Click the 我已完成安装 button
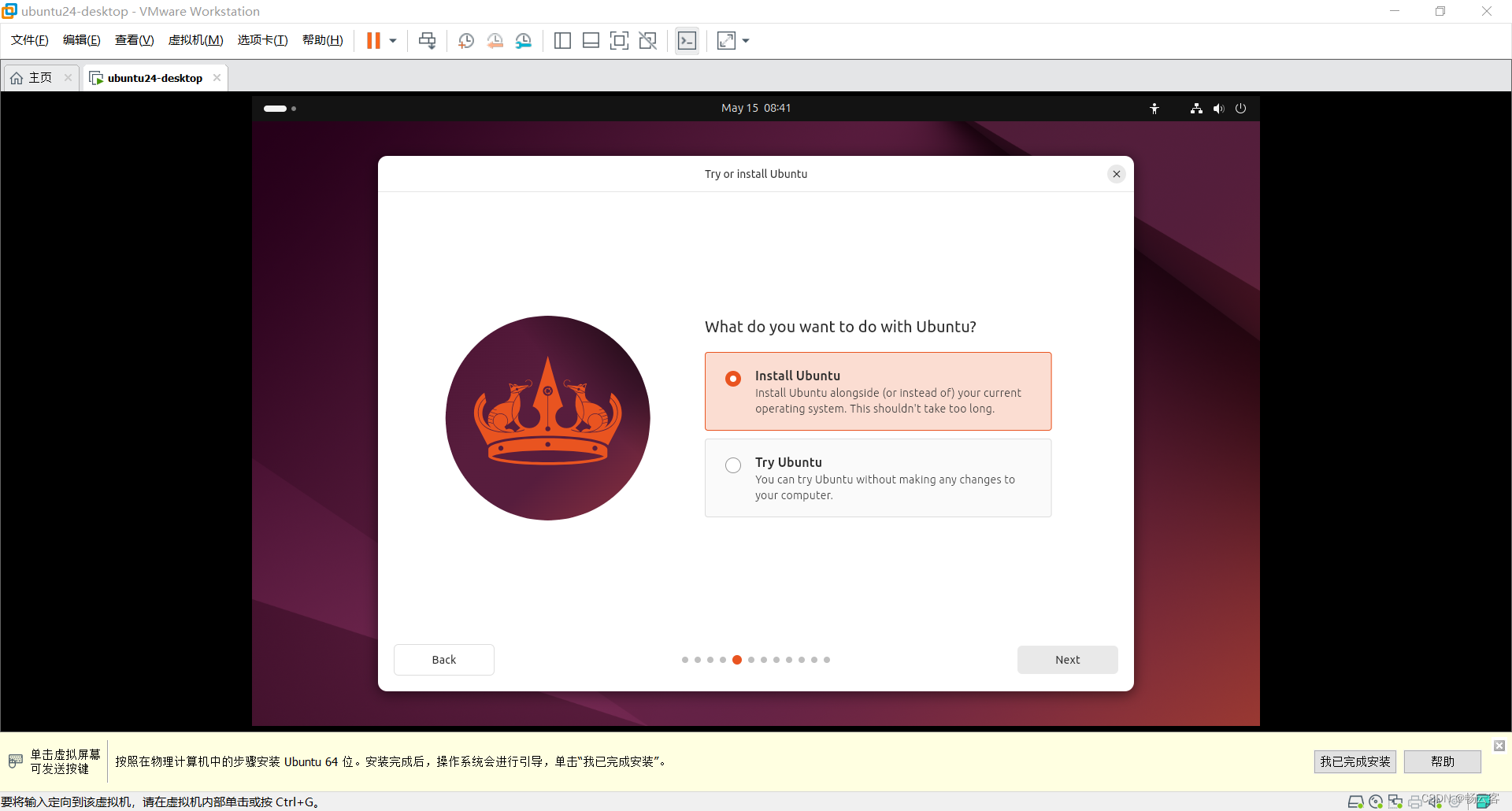The image size is (1512, 811). (1354, 761)
